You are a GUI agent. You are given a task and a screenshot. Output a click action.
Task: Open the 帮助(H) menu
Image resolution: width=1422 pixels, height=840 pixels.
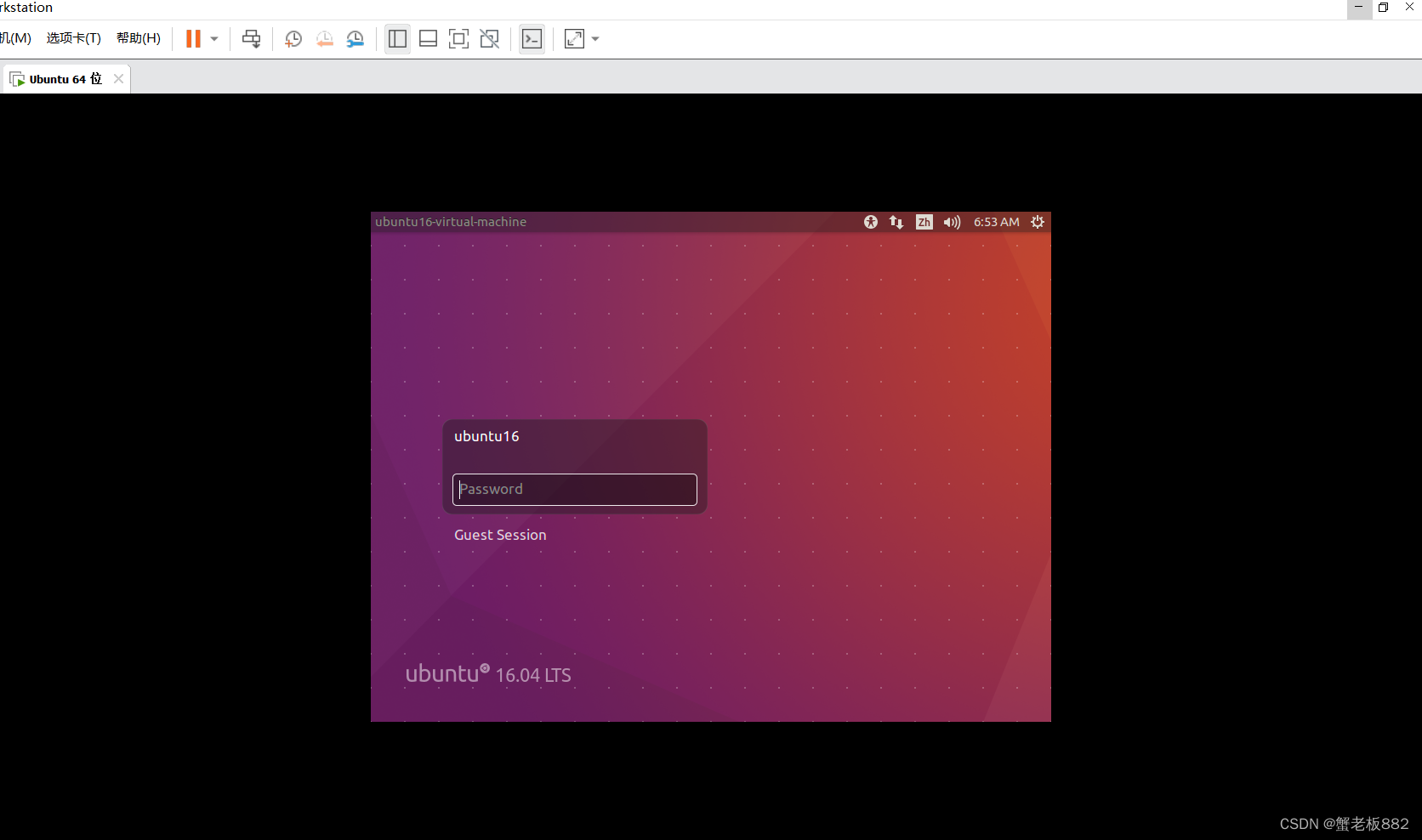(139, 38)
